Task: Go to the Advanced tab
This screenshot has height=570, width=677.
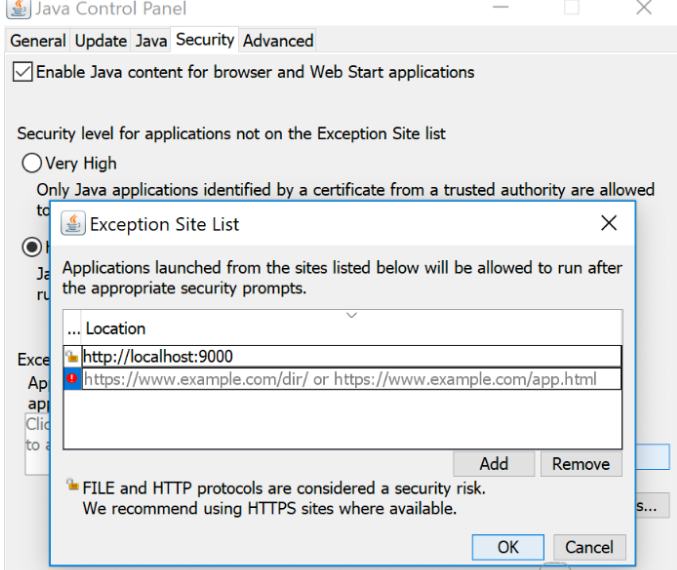Action: click(x=278, y=41)
